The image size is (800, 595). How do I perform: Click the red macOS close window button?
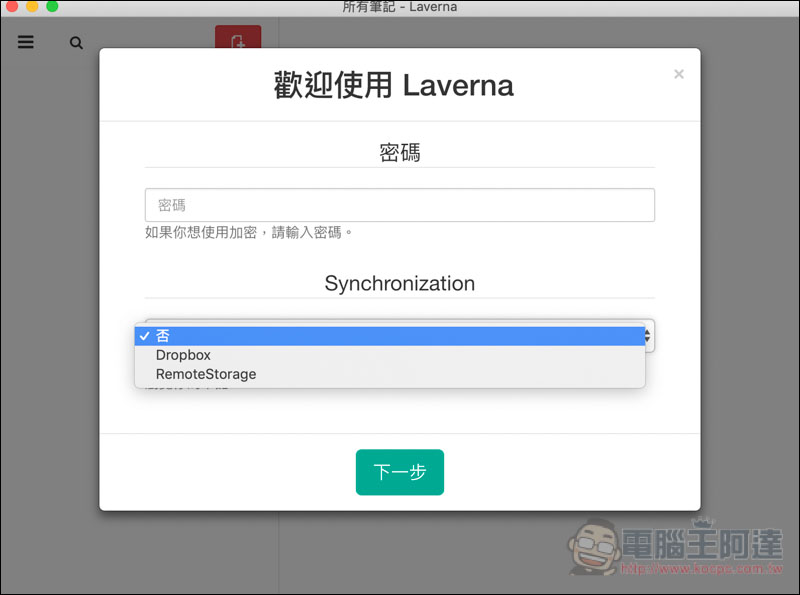[12, 7]
